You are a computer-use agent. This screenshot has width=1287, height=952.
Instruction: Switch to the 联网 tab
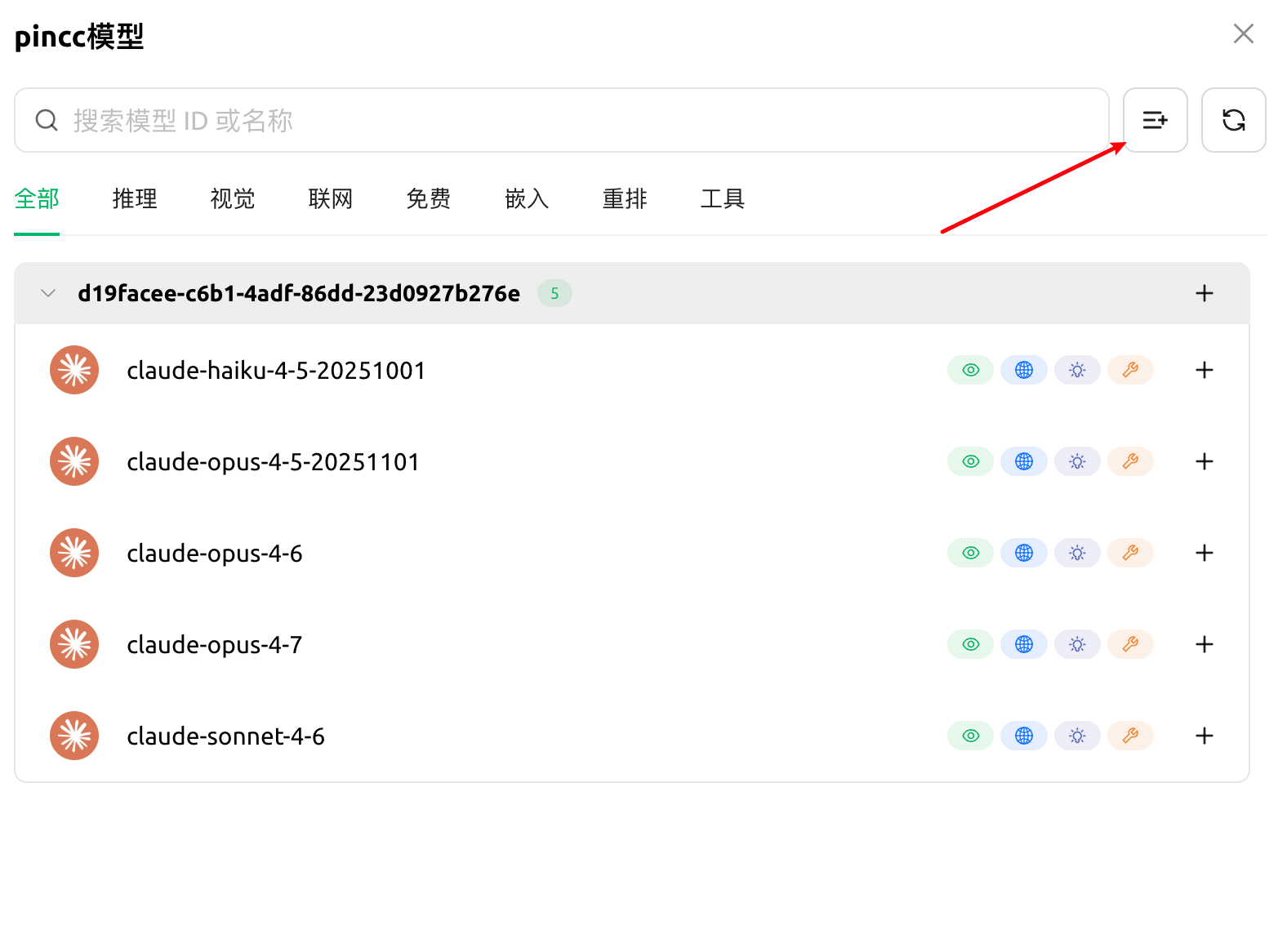[331, 198]
